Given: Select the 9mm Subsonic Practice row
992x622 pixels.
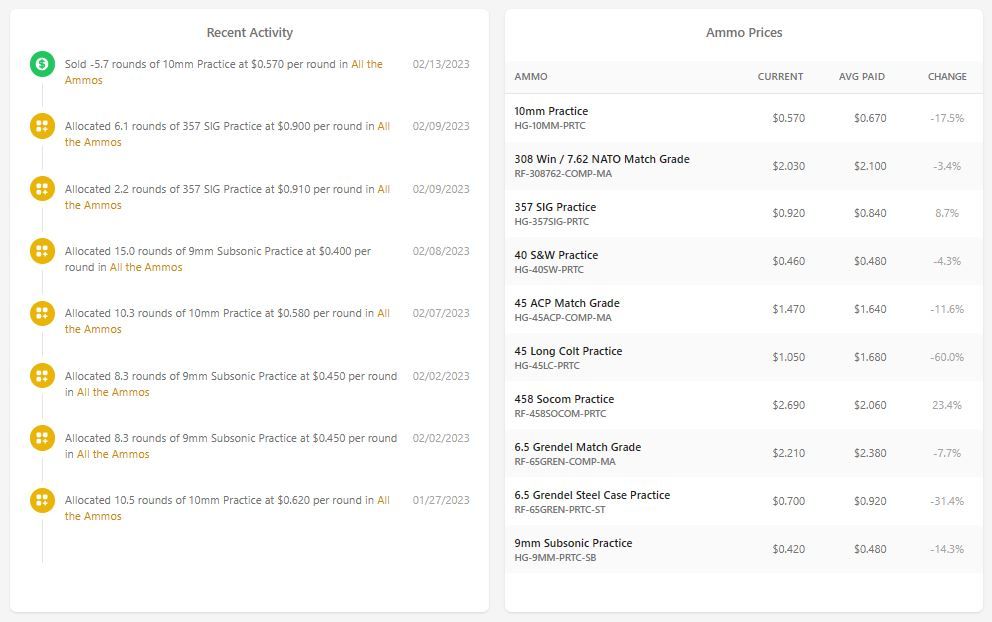Looking at the screenshot, I should click(744, 549).
